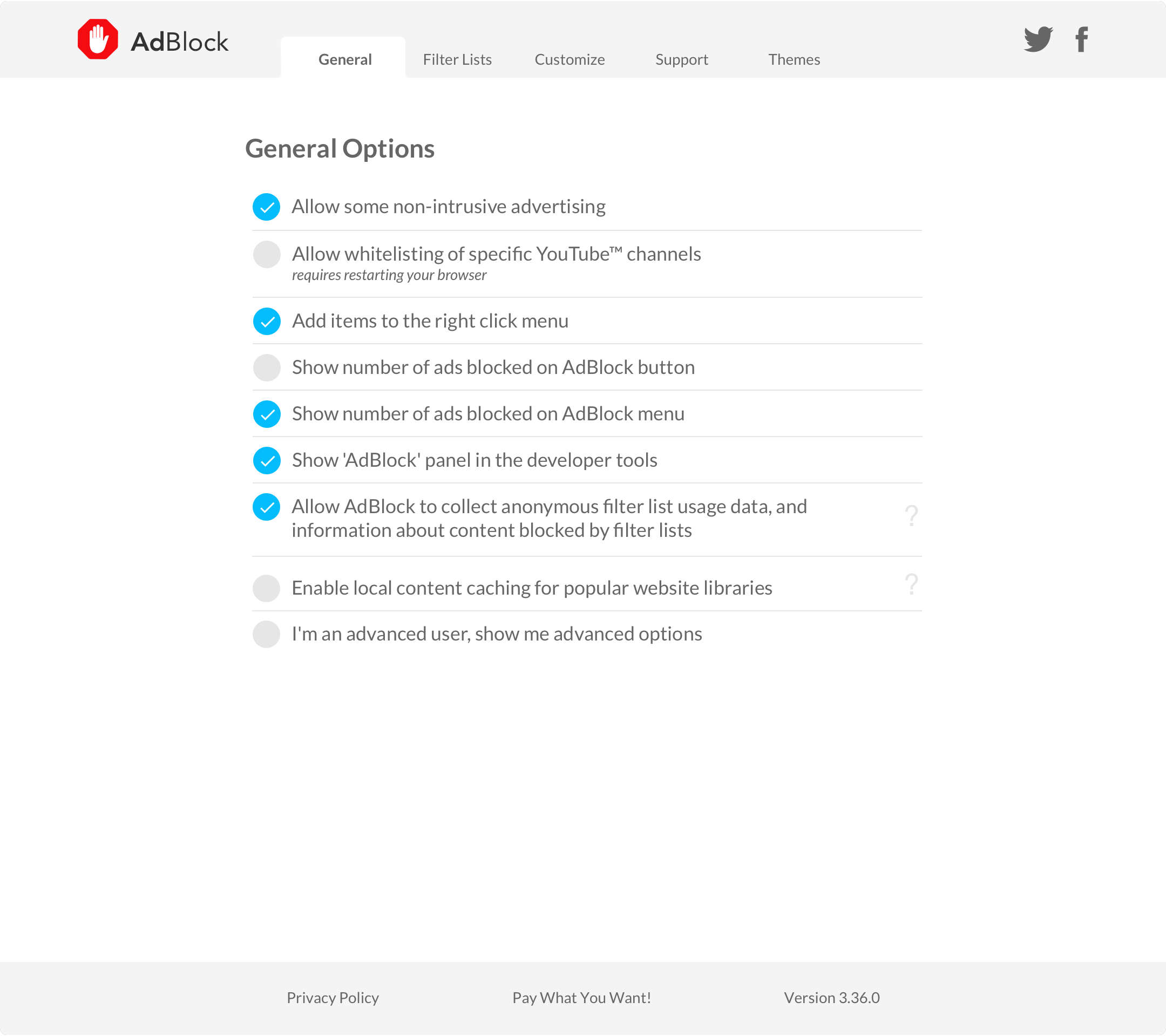
Task: Open the Themes tab
Action: coord(794,59)
